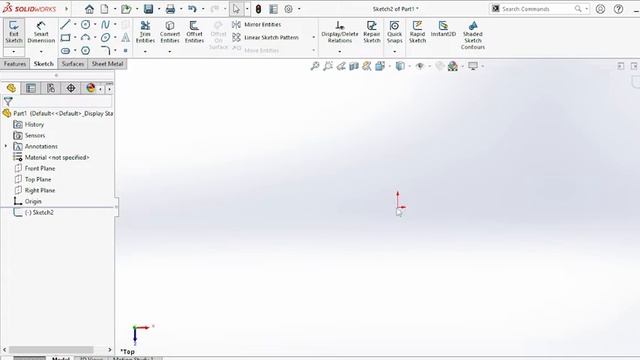Viewport: 640px width, 360px height.
Task: Click the Print icon
Action: 170,9
